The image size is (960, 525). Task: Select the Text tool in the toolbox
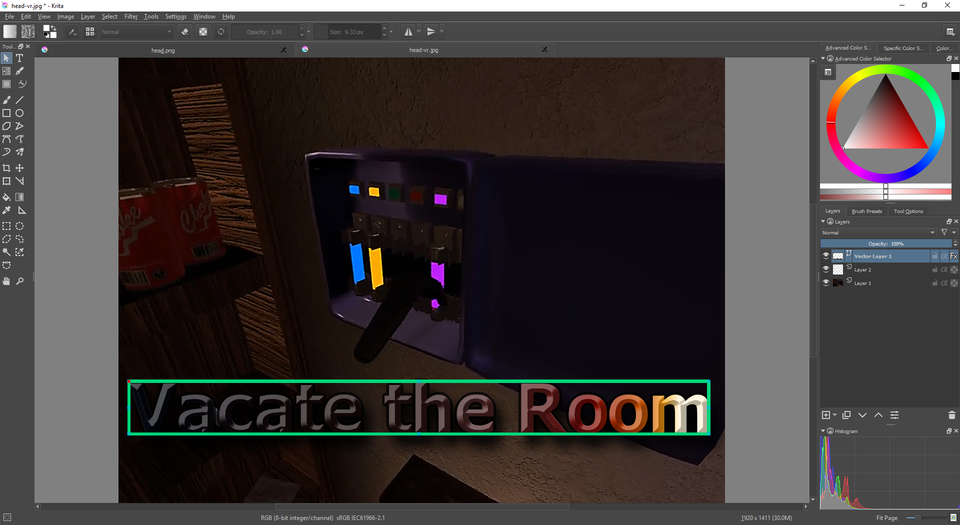pyautogui.click(x=20, y=58)
